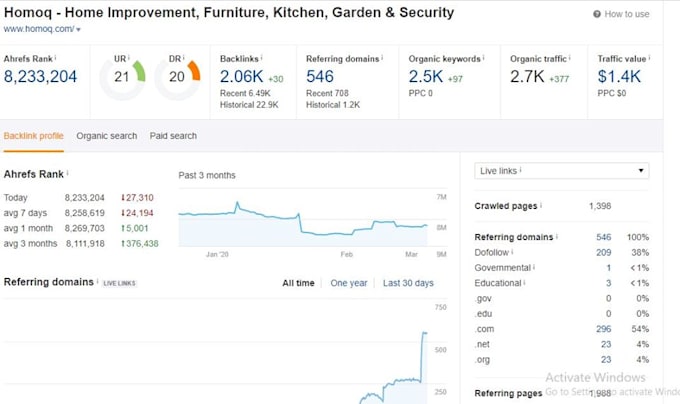The height and width of the screenshot is (404, 680).
Task: Click the LIVE LINKS badge
Action: tap(119, 283)
